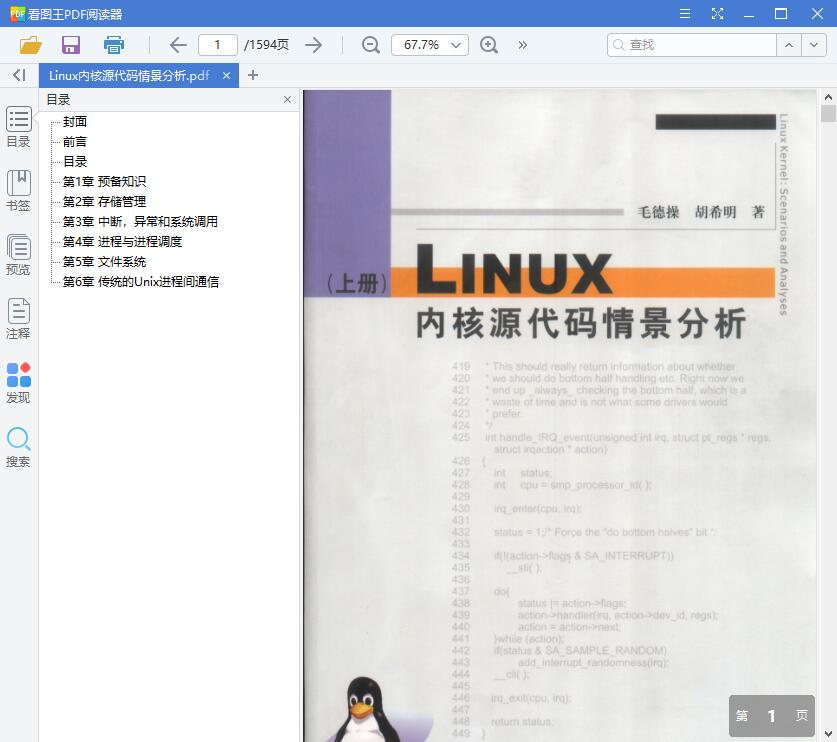Maximize the PDF reader window
The width and height of the screenshot is (837, 742).
781,14
